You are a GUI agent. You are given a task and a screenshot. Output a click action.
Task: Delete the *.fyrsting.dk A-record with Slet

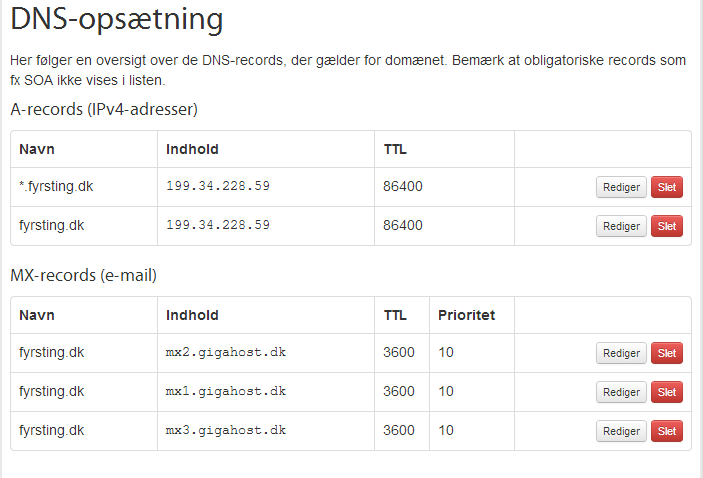pos(667,187)
